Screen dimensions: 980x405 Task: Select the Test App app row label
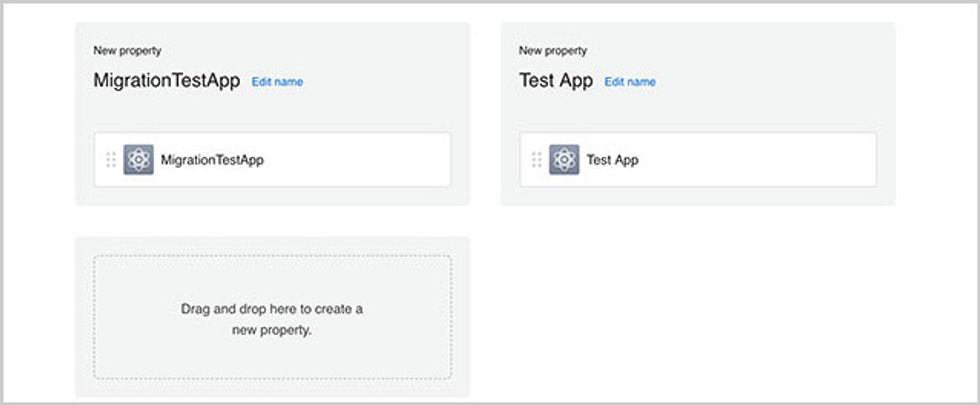[612, 160]
